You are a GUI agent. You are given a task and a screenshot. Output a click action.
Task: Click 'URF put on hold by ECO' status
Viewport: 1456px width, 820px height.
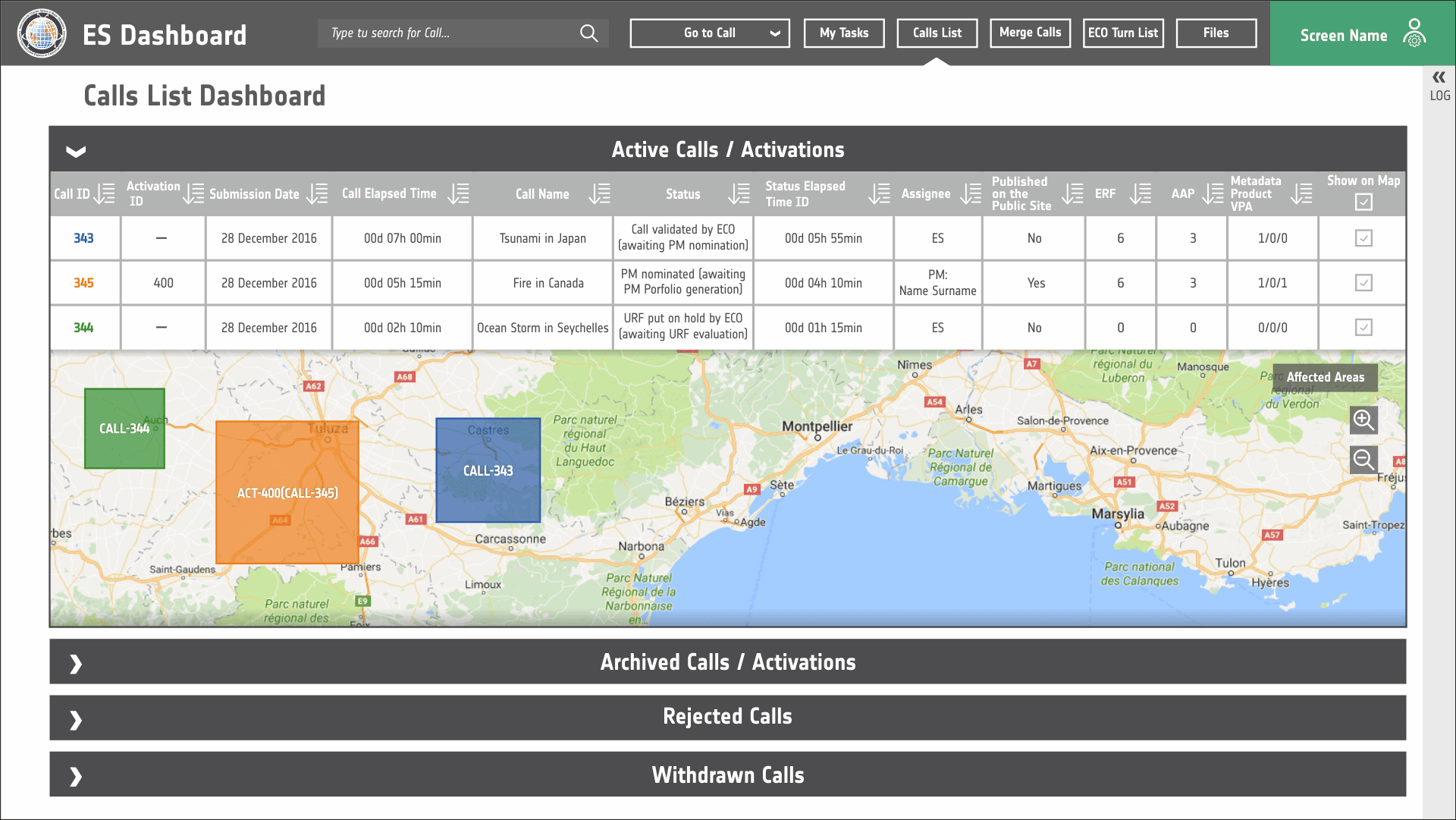coord(683,326)
